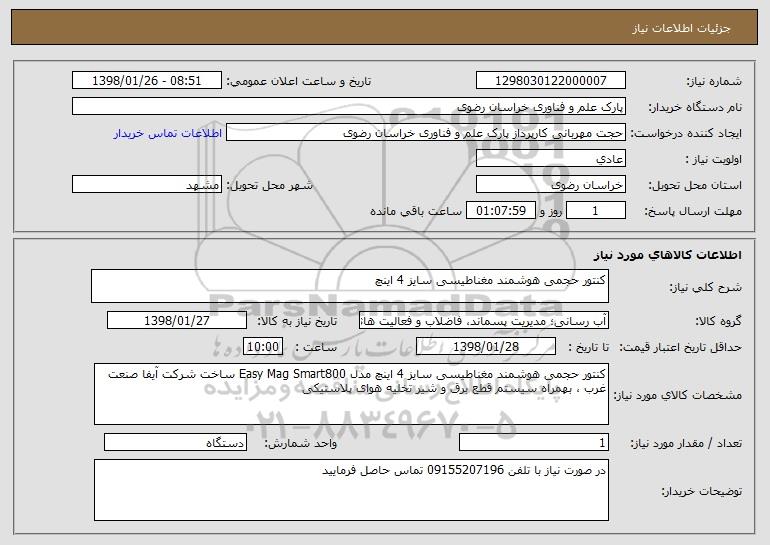Click the واحد شمارش label
Screen dimensions: 770x545
click(301, 443)
